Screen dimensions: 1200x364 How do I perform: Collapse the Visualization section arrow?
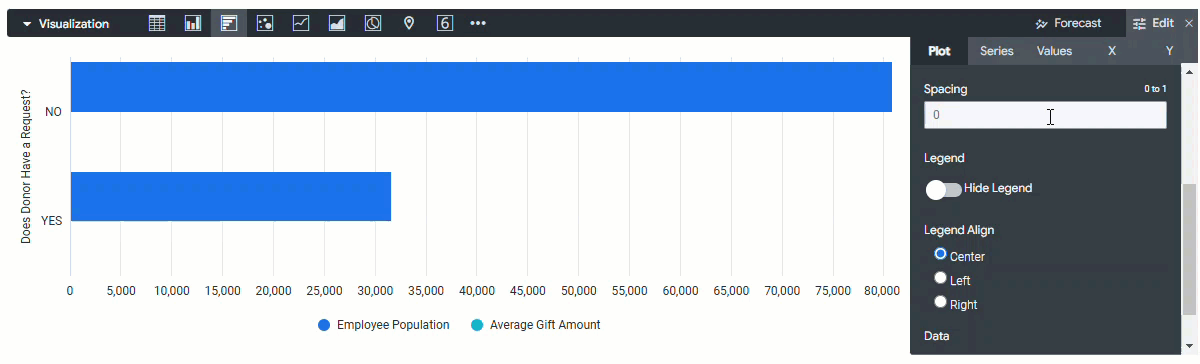27,23
